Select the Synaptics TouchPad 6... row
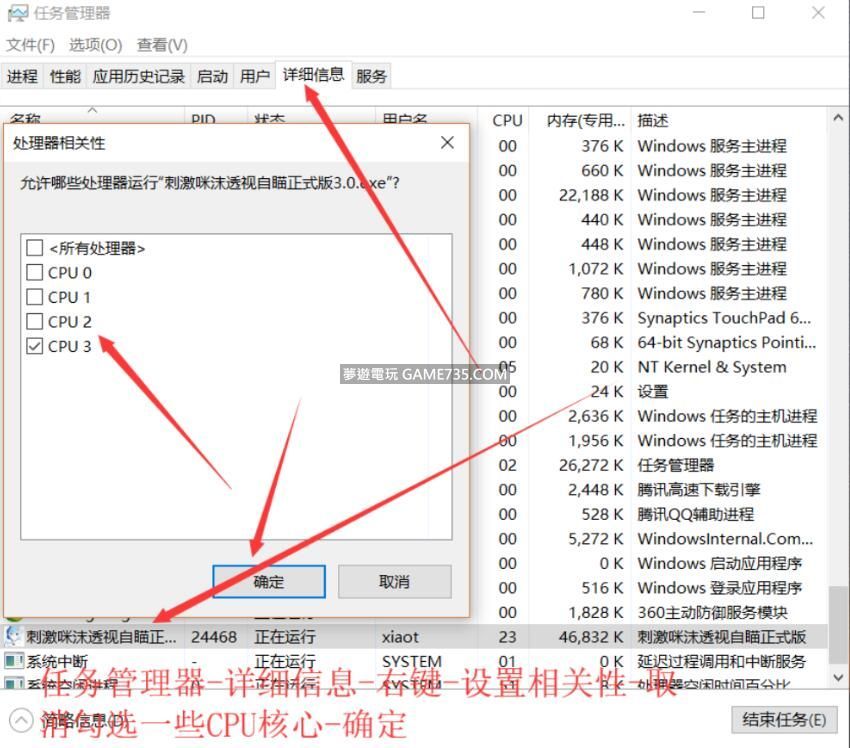Screen dimensions: 850x748 [x=724, y=318]
